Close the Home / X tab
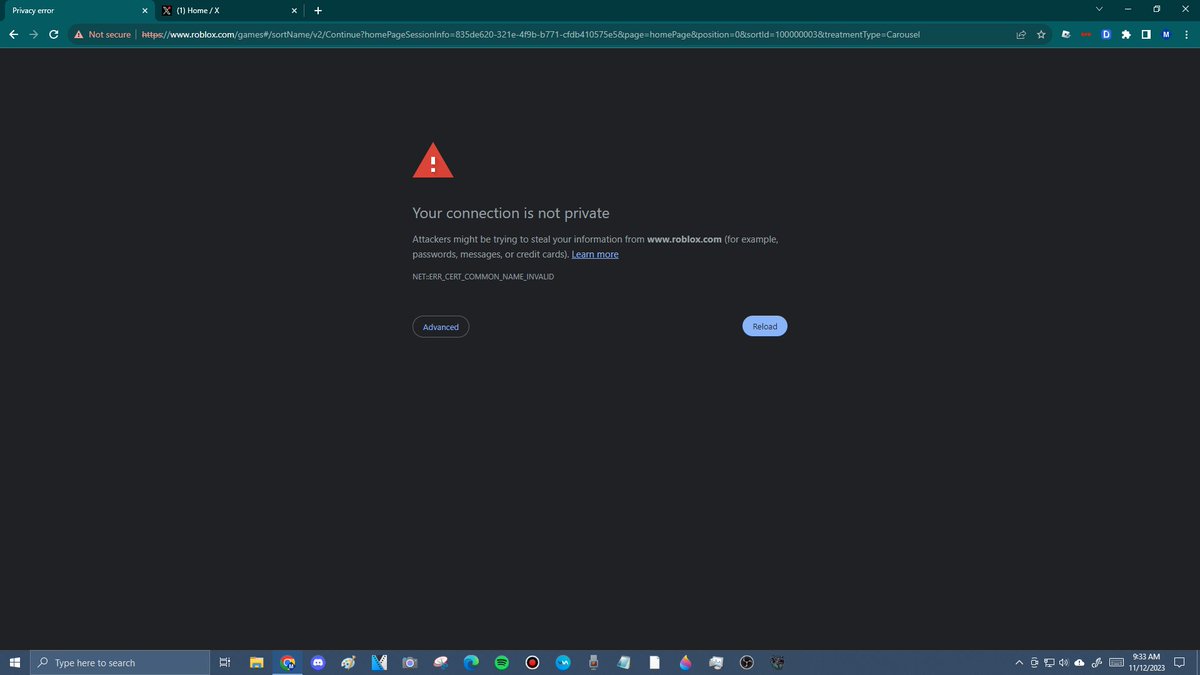 [x=294, y=10]
